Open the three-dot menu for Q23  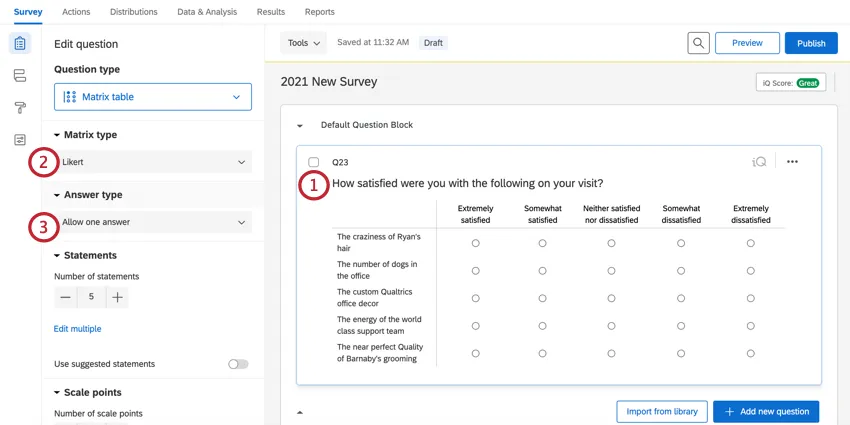point(792,162)
